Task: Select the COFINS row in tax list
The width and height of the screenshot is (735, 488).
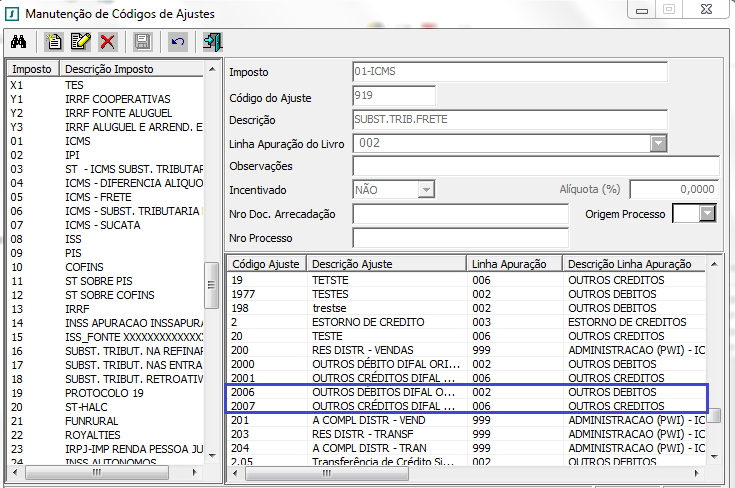Action: pyautogui.click(x=83, y=267)
